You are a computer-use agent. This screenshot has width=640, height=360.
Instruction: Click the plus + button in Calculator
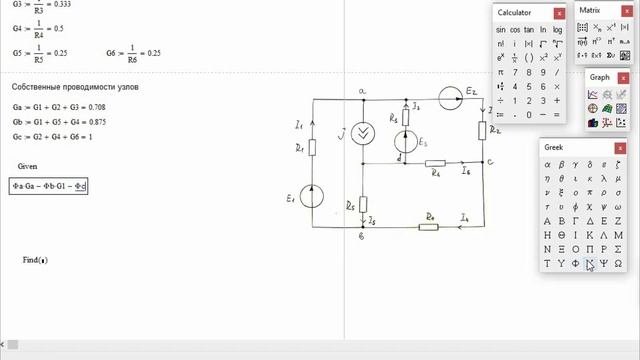point(557,100)
